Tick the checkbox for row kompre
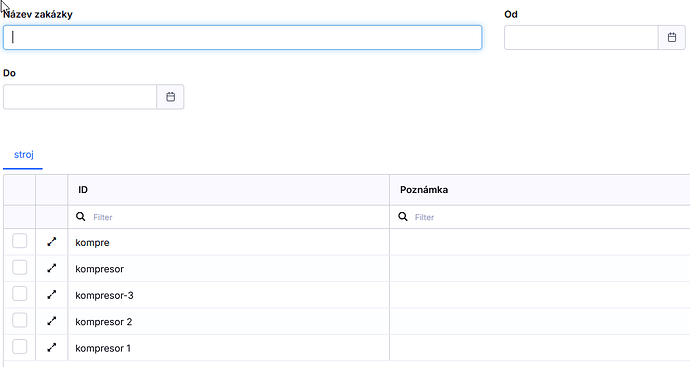The height and width of the screenshot is (367, 690). tap(19, 241)
